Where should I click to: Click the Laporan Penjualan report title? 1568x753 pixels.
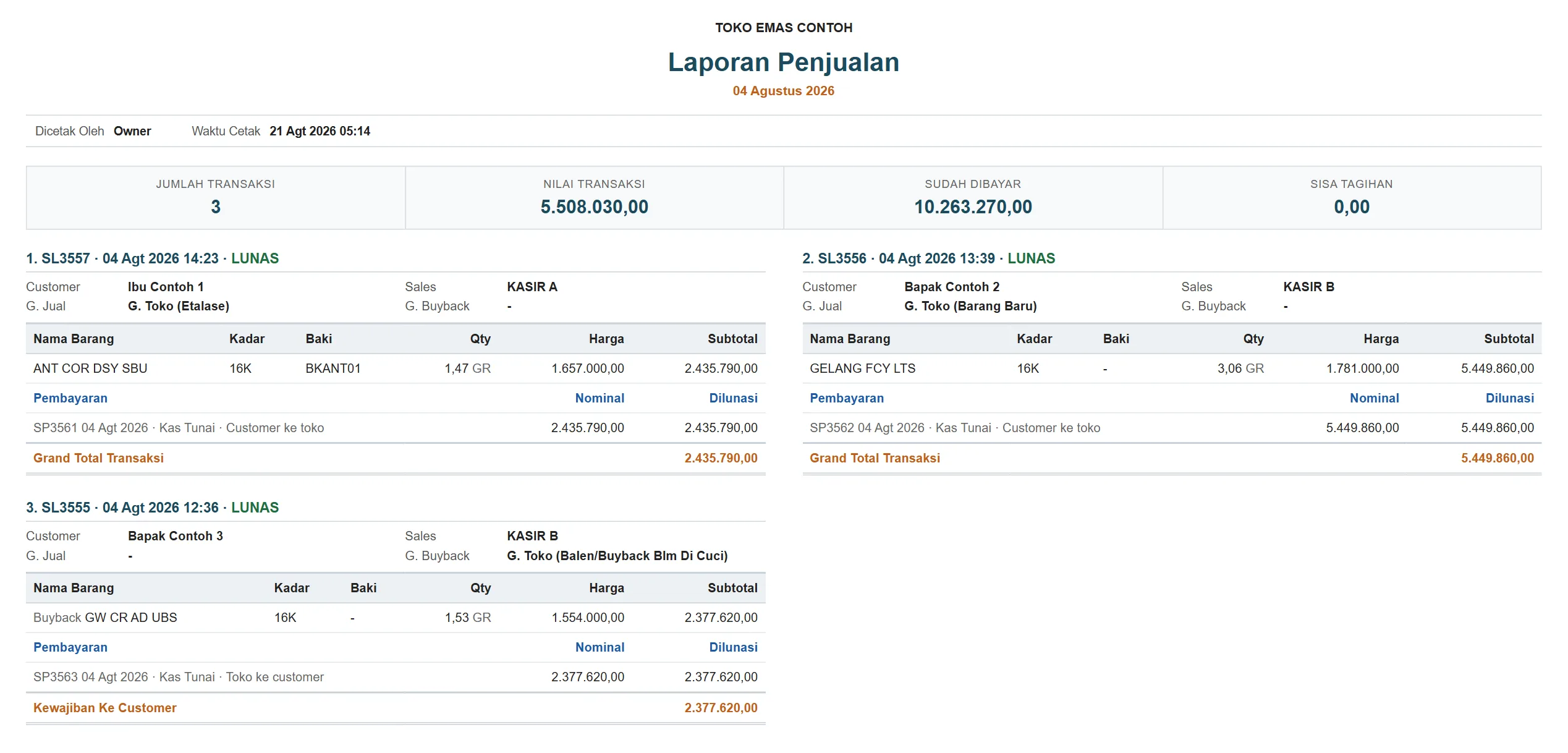pos(783,62)
